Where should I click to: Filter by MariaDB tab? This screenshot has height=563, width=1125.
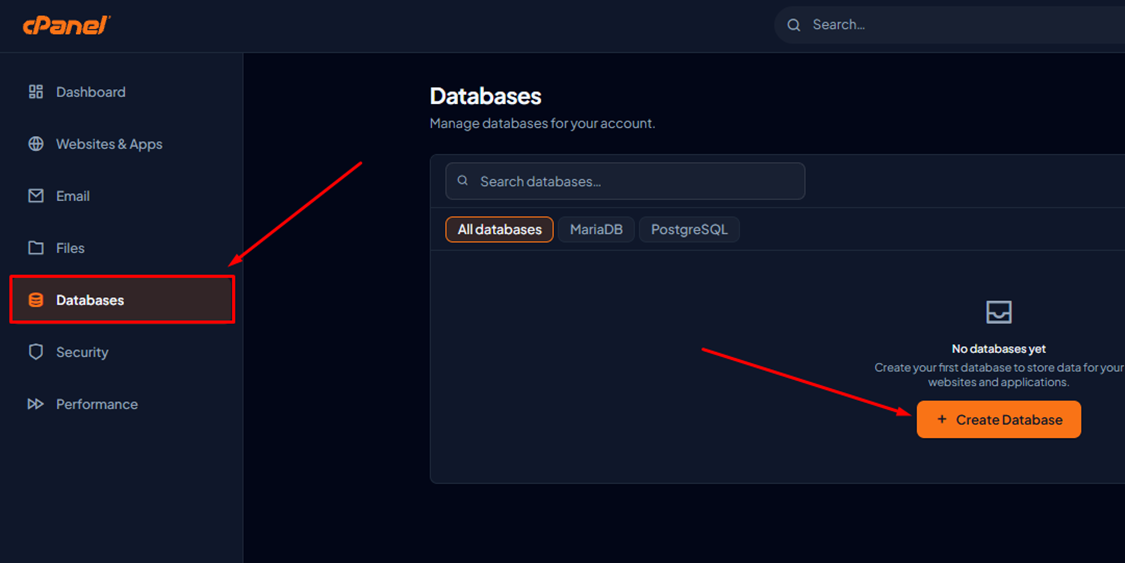click(x=596, y=230)
